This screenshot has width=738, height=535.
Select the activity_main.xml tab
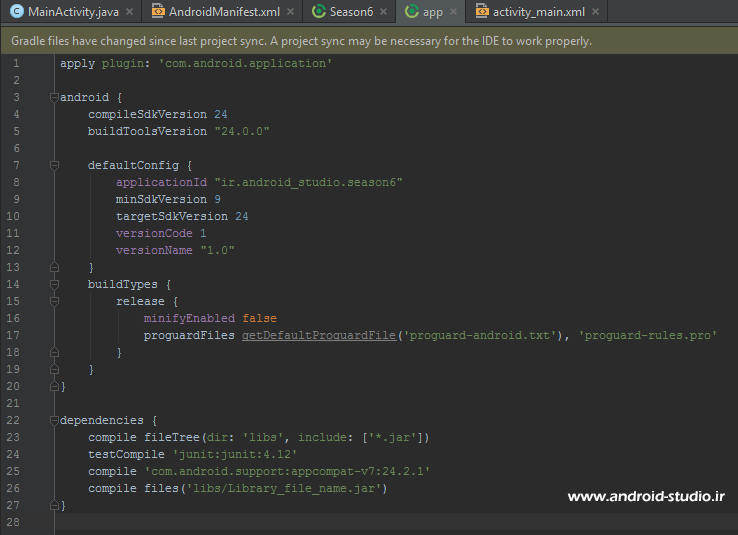point(538,13)
